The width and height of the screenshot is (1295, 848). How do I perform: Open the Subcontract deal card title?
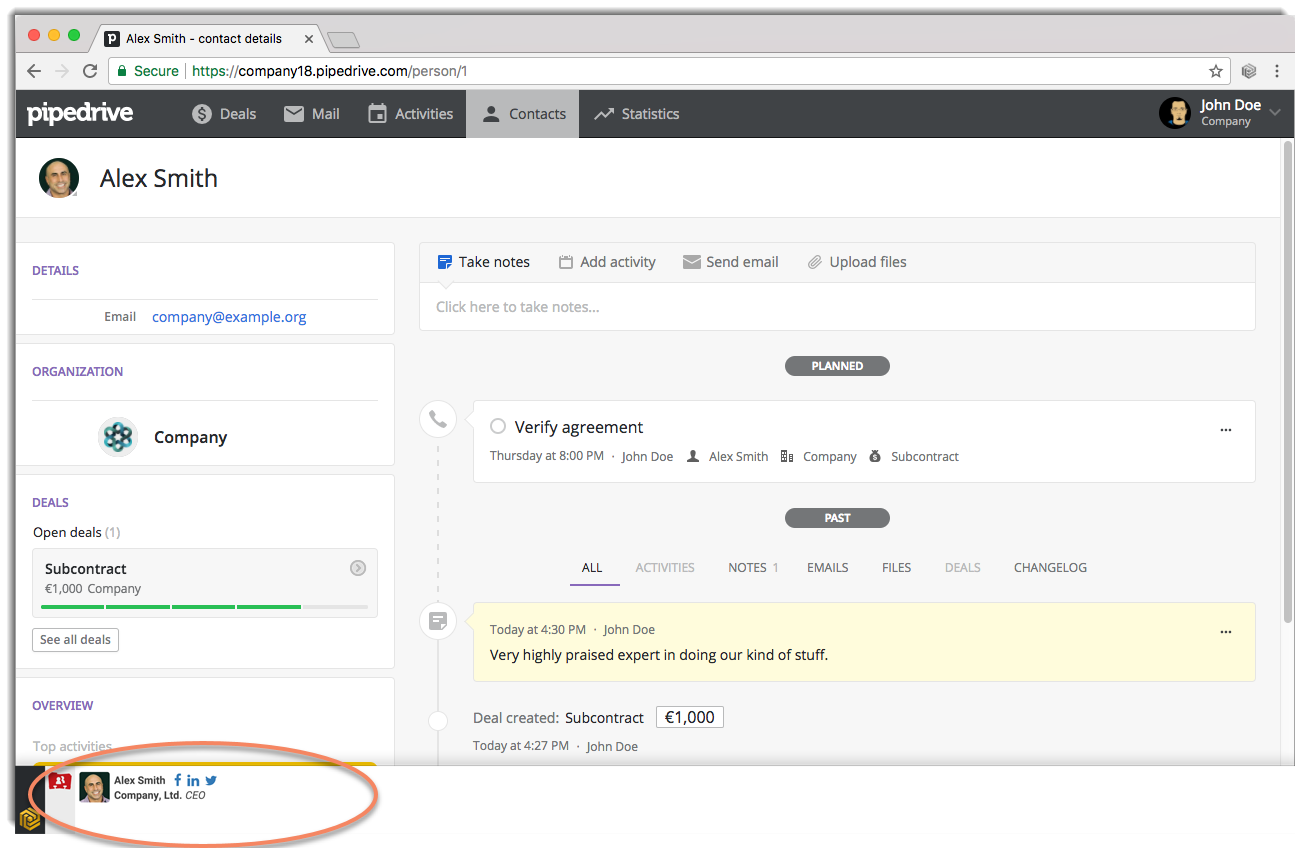click(86, 568)
